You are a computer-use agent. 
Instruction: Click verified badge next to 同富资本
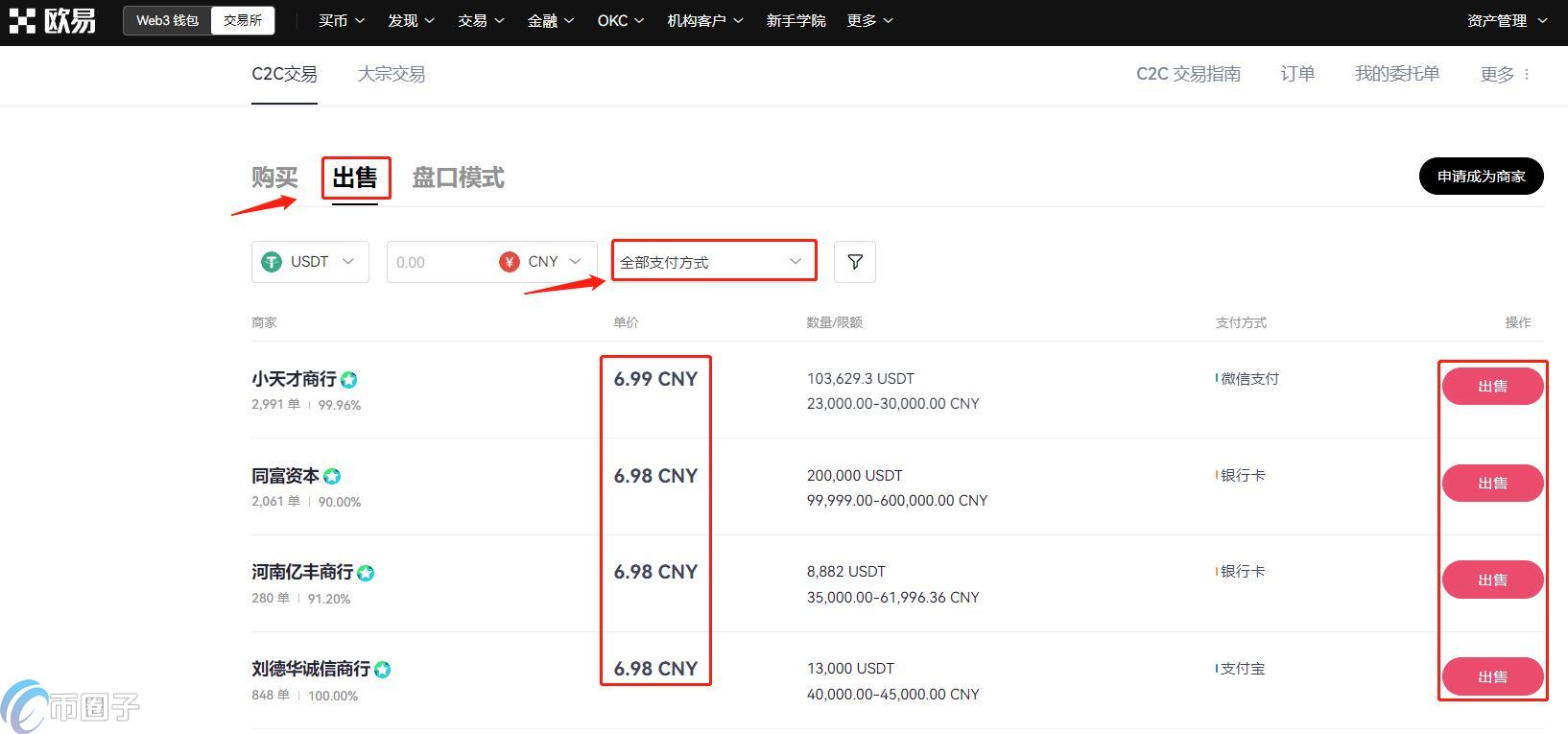[332, 476]
